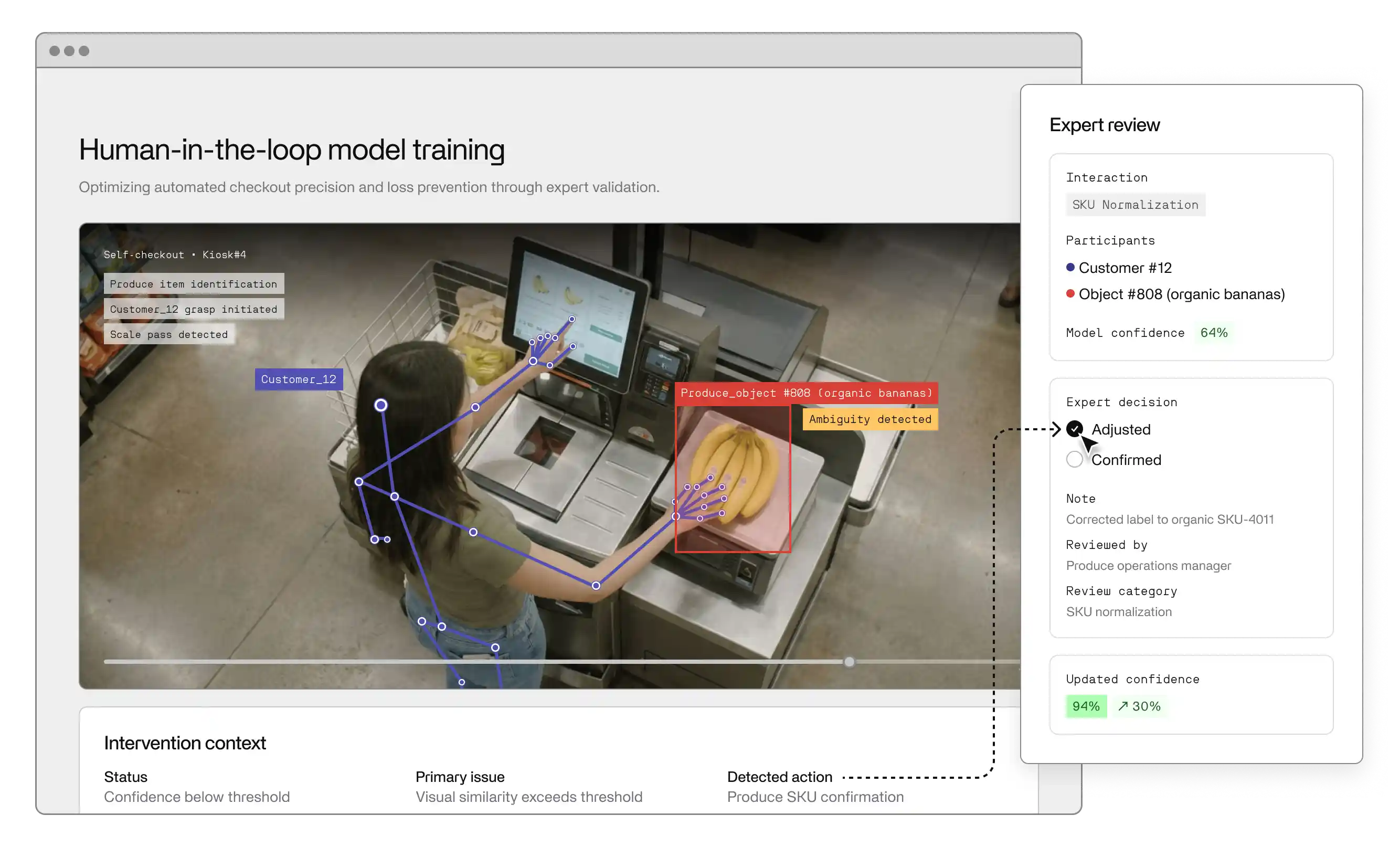Click the Produce item identification tag
This screenshot has width=1400, height=847.
pos(193,283)
